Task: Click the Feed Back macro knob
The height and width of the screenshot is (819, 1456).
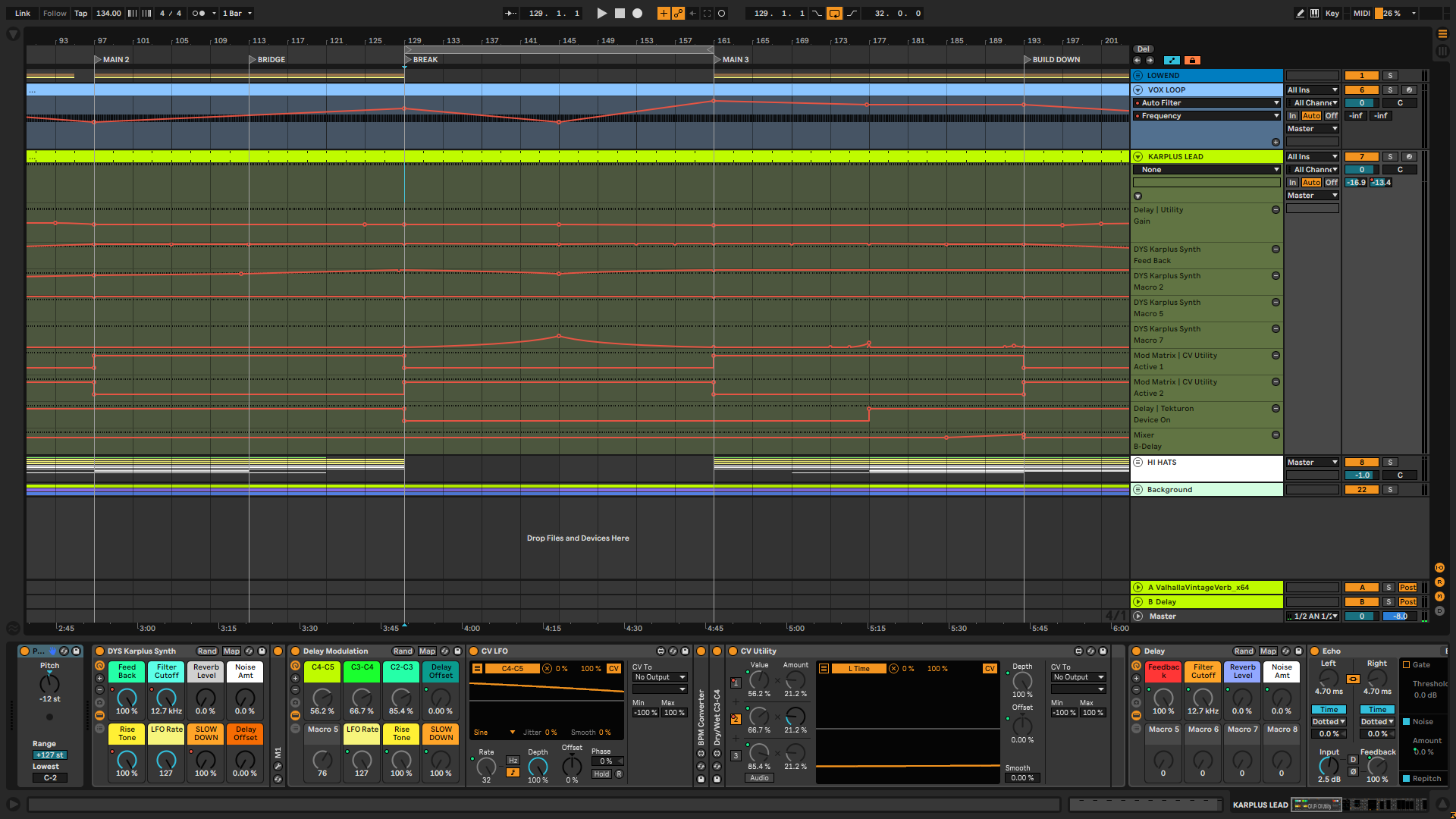Action: coord(127,697)
